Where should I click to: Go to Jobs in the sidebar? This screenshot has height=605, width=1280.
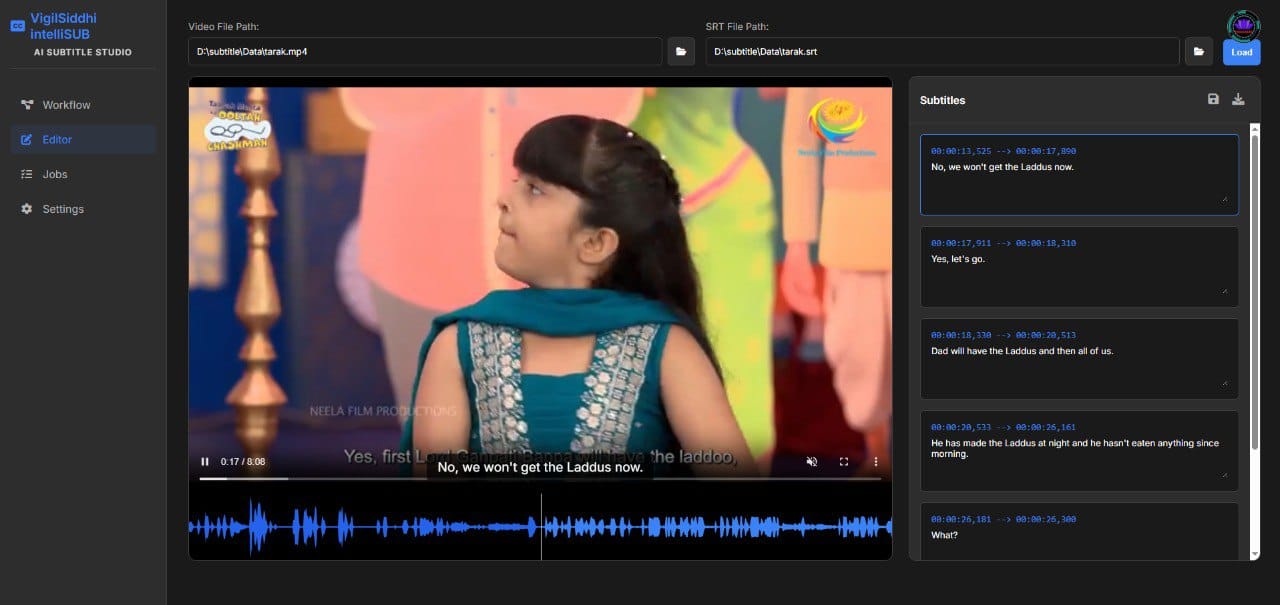pos(55,174)
